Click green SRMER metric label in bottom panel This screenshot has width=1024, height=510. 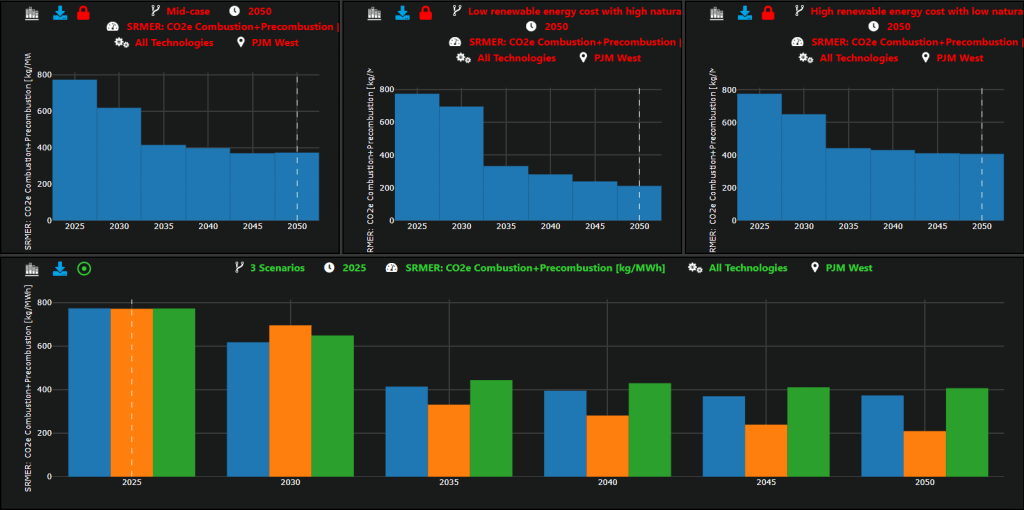click(526, 268)
